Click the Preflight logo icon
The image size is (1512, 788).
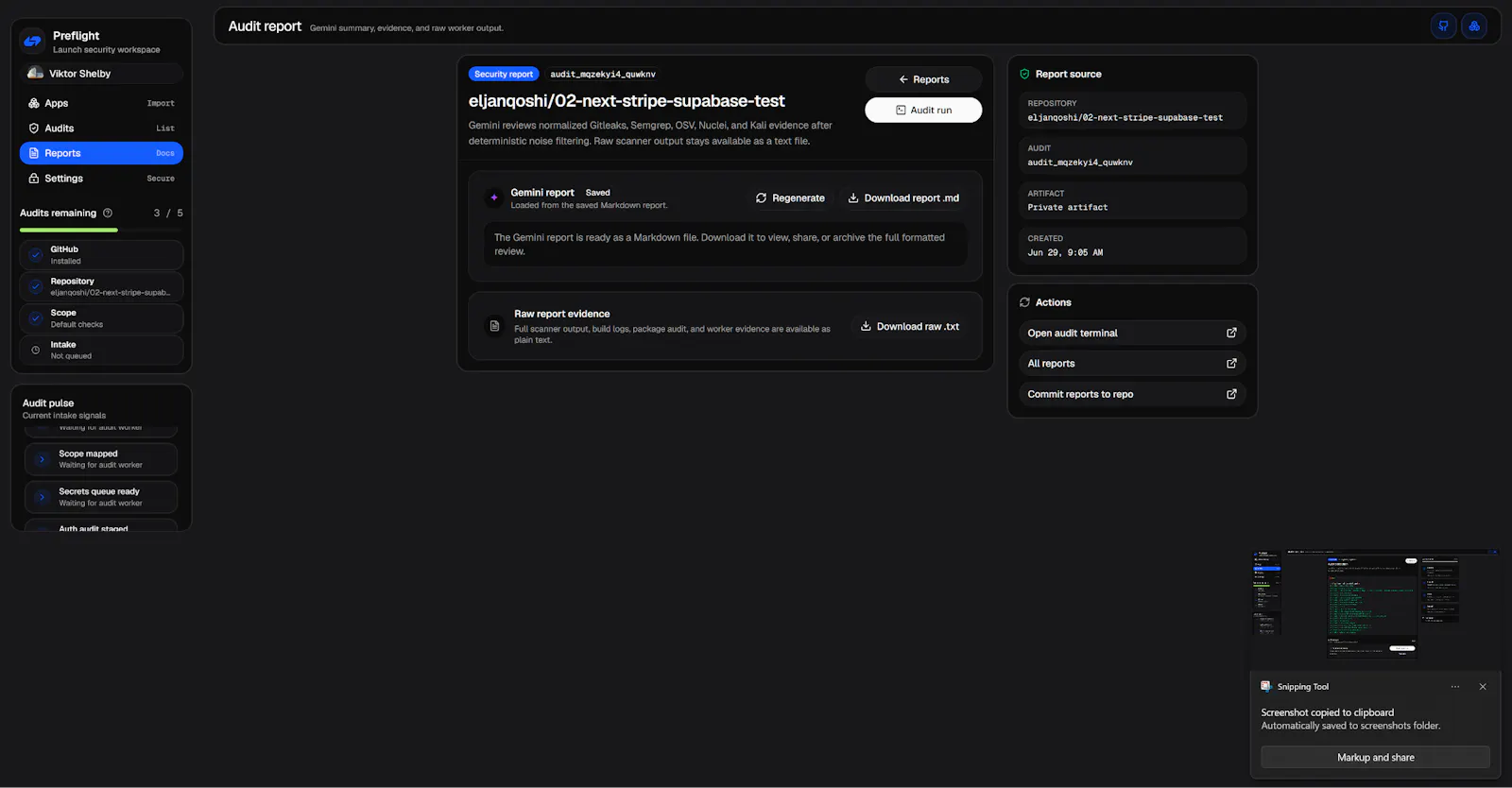(33, 41)
